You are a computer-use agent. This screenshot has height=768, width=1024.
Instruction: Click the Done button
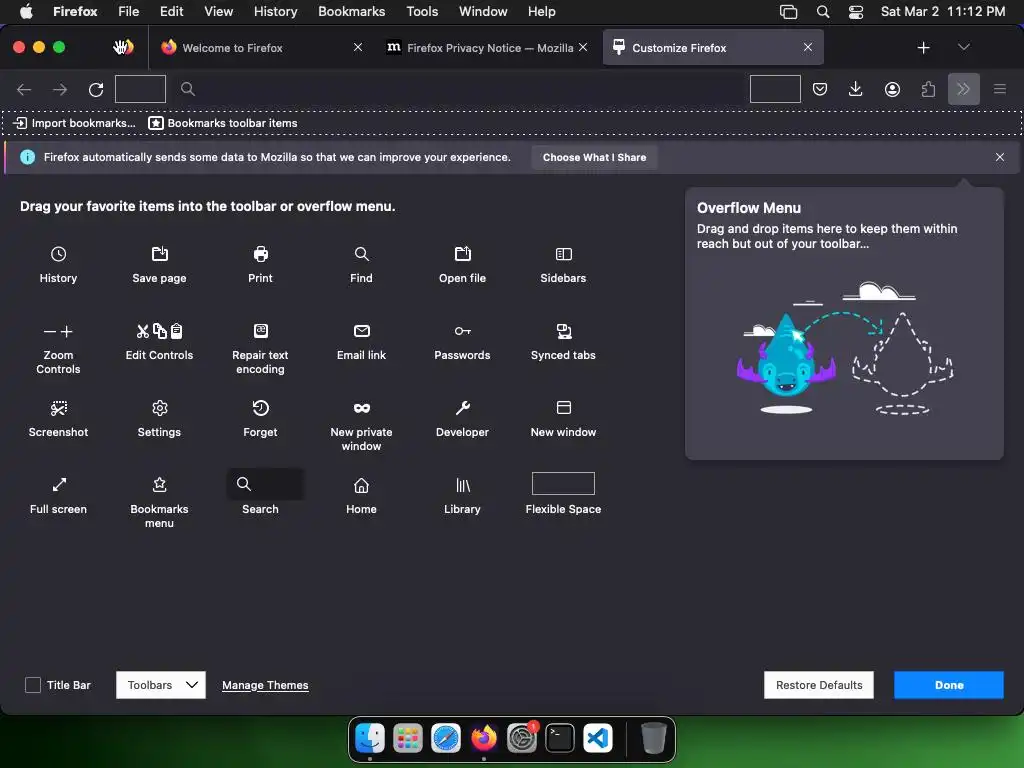(949, 685)
